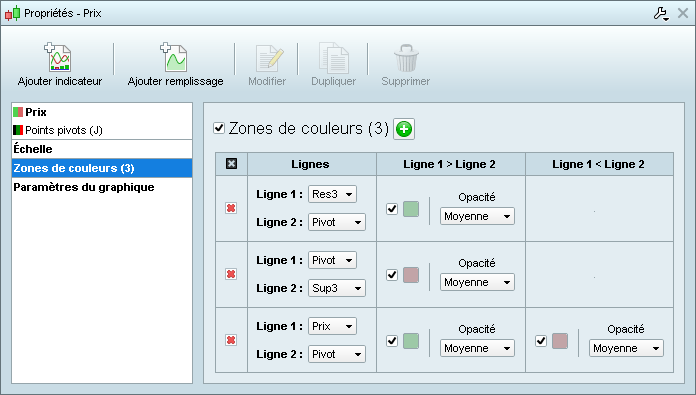Open the Sup3 Ligne 2 dropdown
Screen dimensions: 696x395
click(x=337, y=288)
